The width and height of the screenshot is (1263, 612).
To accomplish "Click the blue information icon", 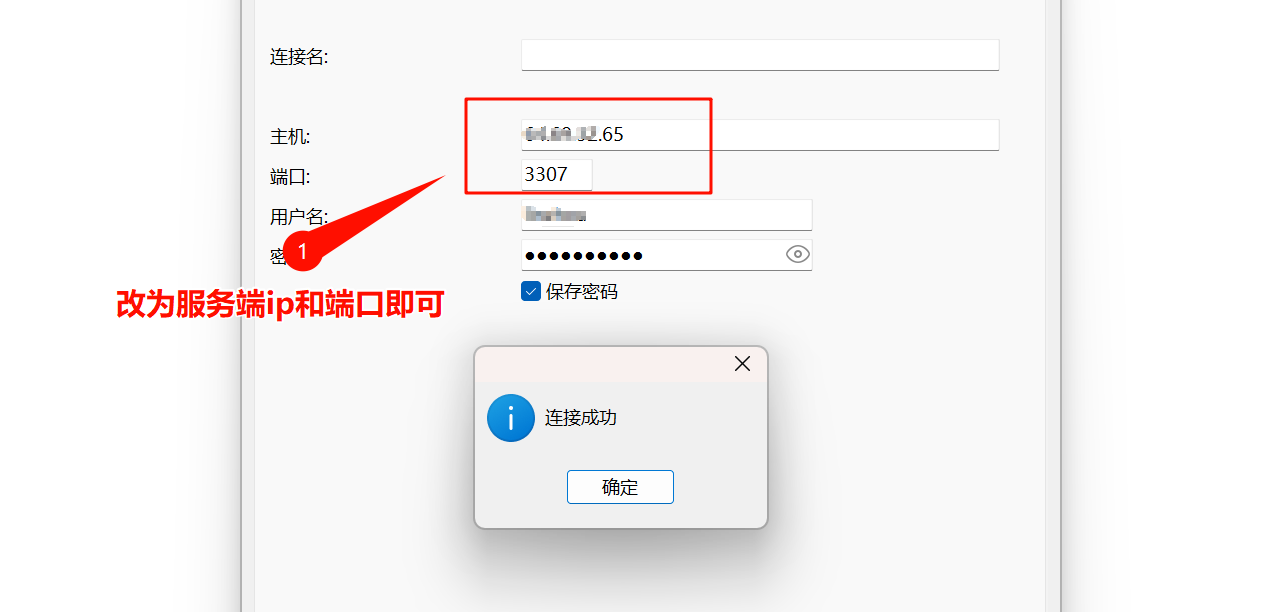I will pos(511,418).
